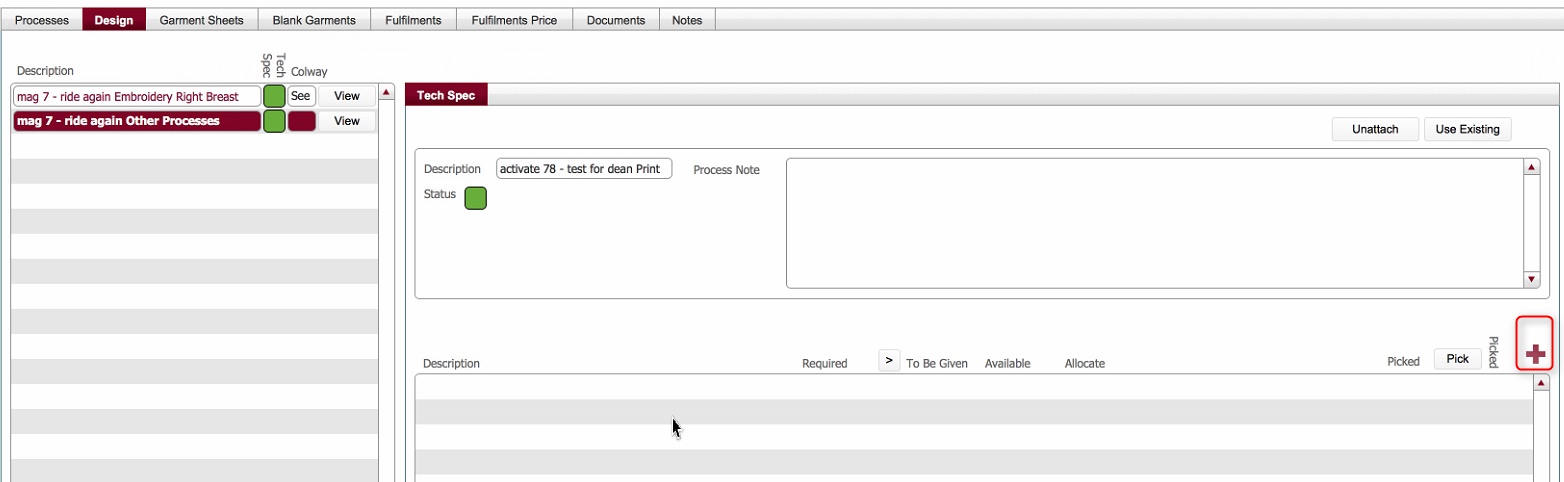1564x482 pixels.
Task: Click green Tech Spec square for Other Processes
Action: pos(274,121)
